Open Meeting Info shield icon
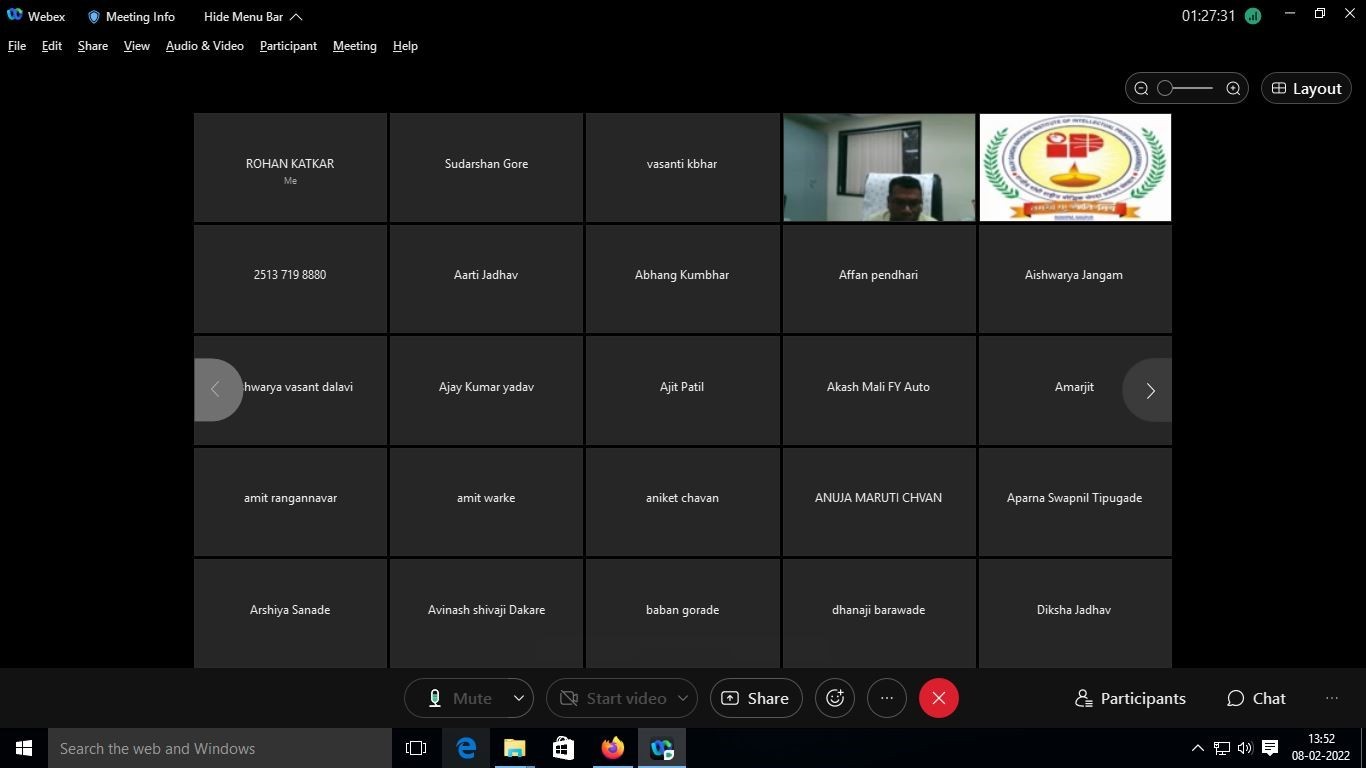This screenshot has width=1366, height=768. pyautogui.click(x=94, y=17)
